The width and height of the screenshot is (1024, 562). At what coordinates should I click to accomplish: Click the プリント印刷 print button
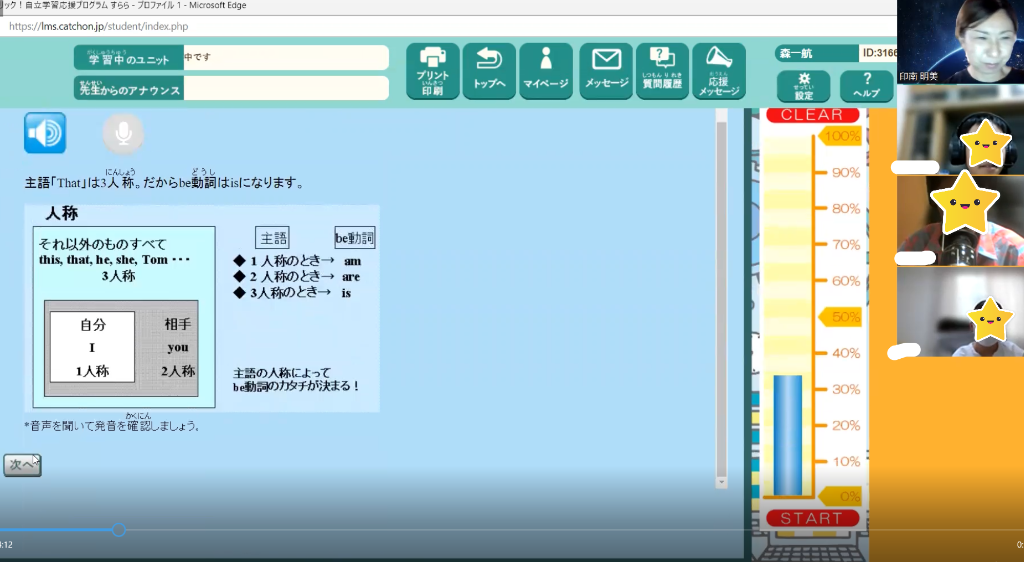[x=432, y=71]
